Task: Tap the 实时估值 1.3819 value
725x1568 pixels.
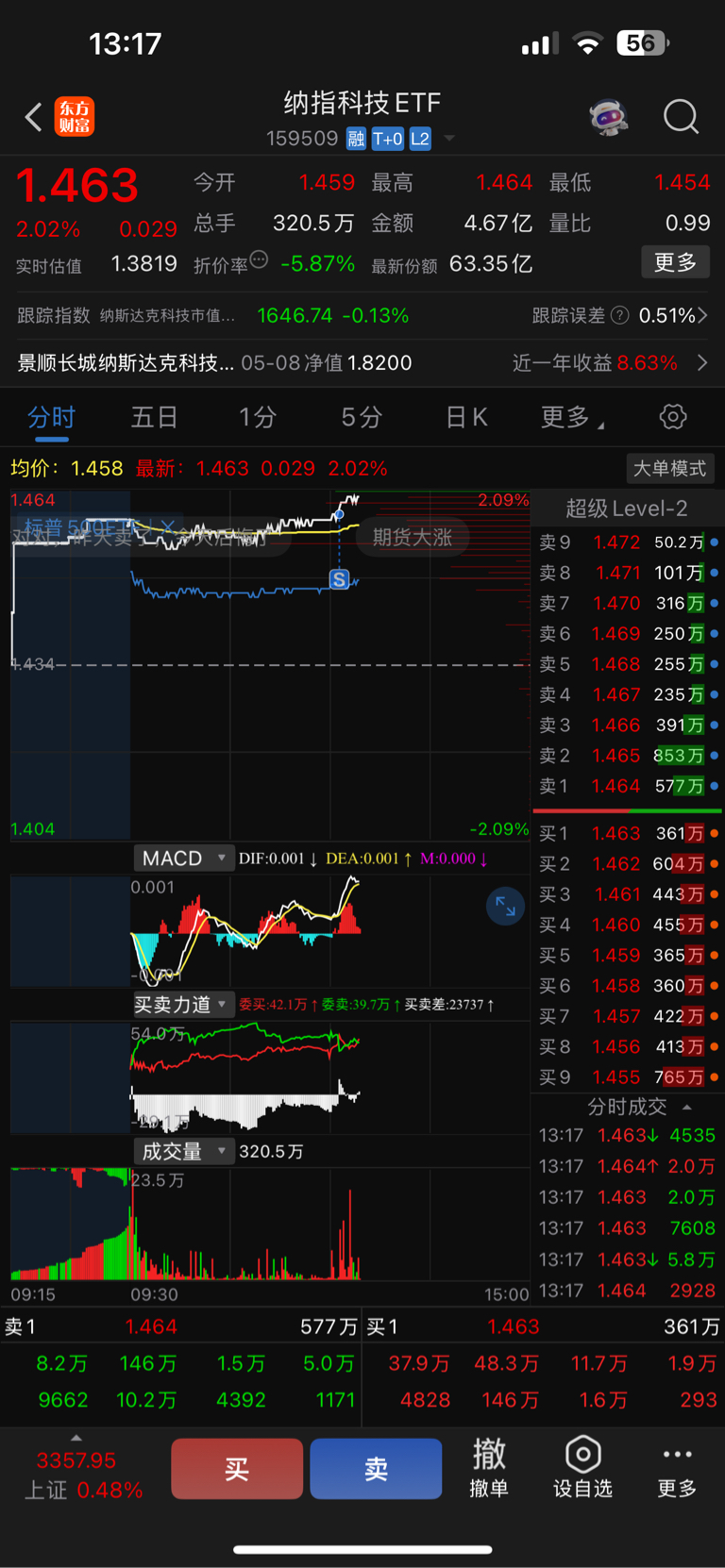Action: 143,263
